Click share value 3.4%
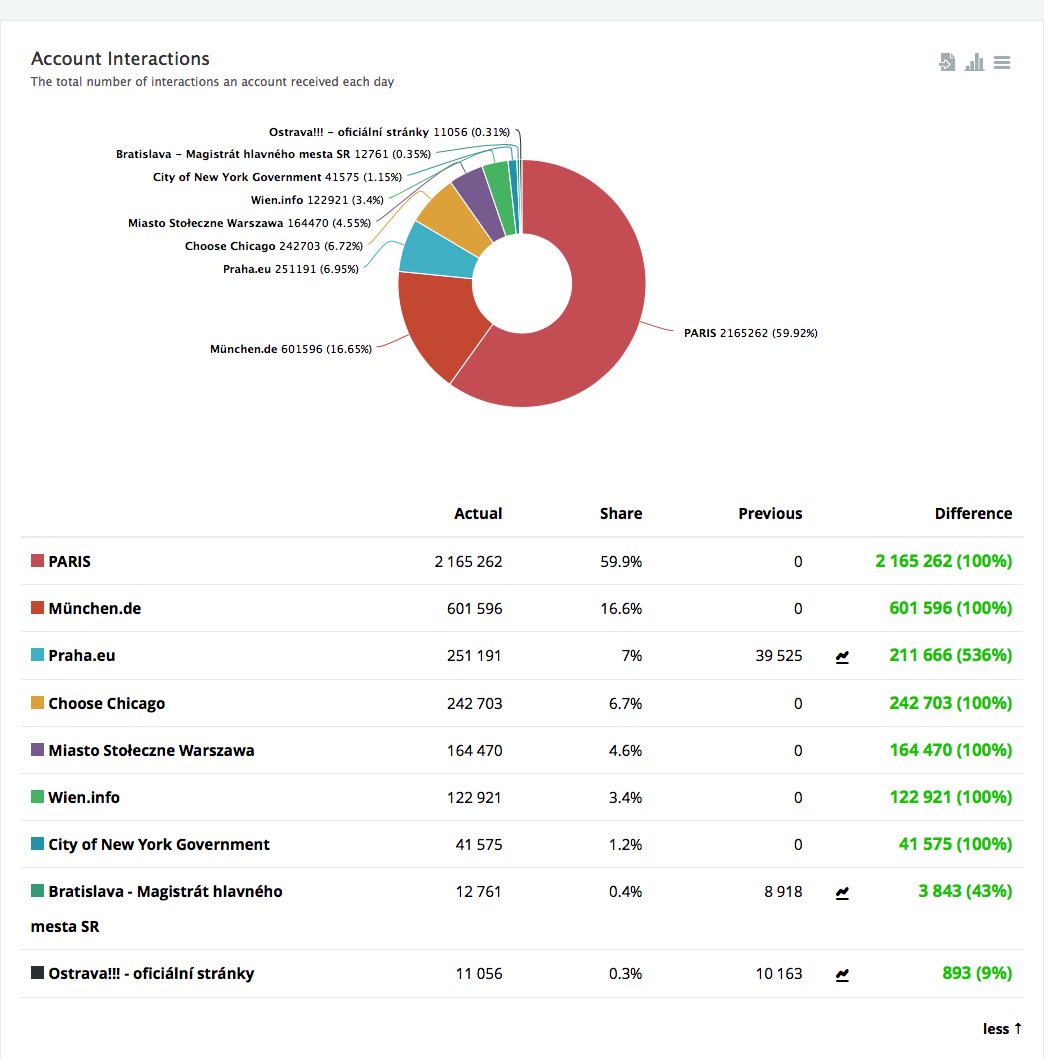 point(625,798)
